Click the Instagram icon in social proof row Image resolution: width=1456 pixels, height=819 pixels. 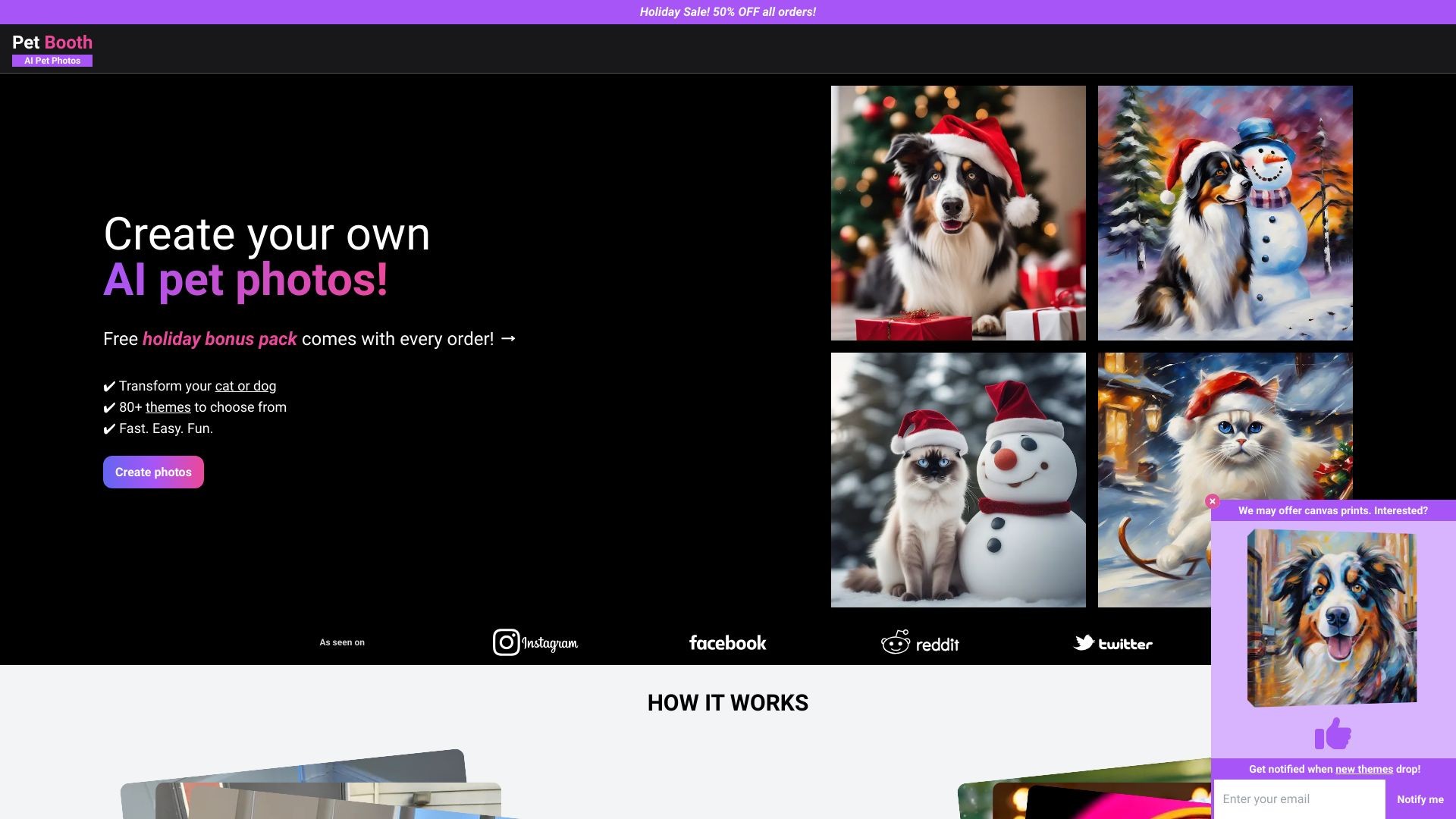coord(506,642)
